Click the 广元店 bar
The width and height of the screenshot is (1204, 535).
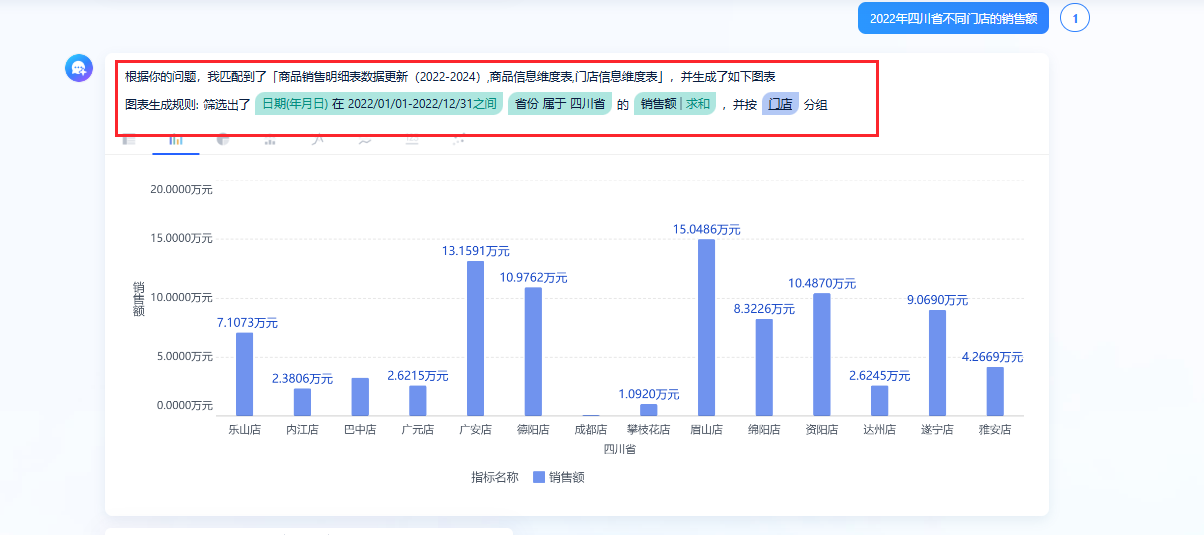pyautogui.click(x=418, y=400)
